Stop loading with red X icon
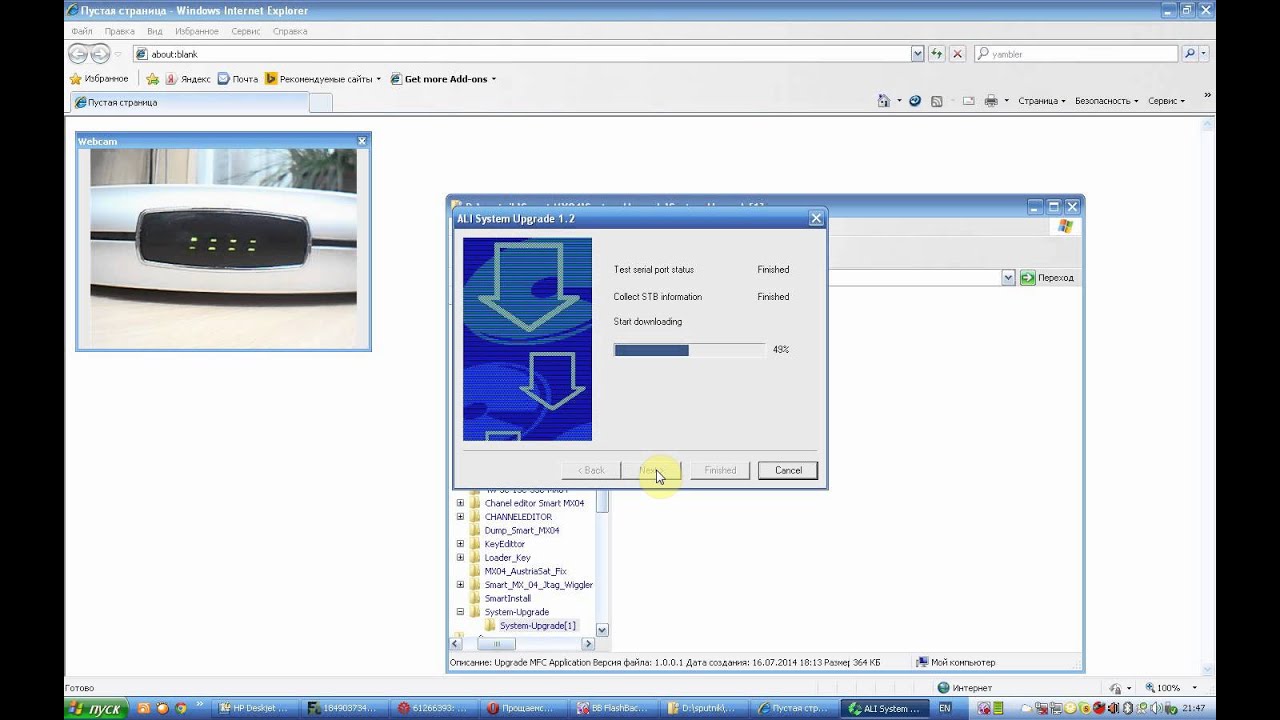 tap(957, 54)
